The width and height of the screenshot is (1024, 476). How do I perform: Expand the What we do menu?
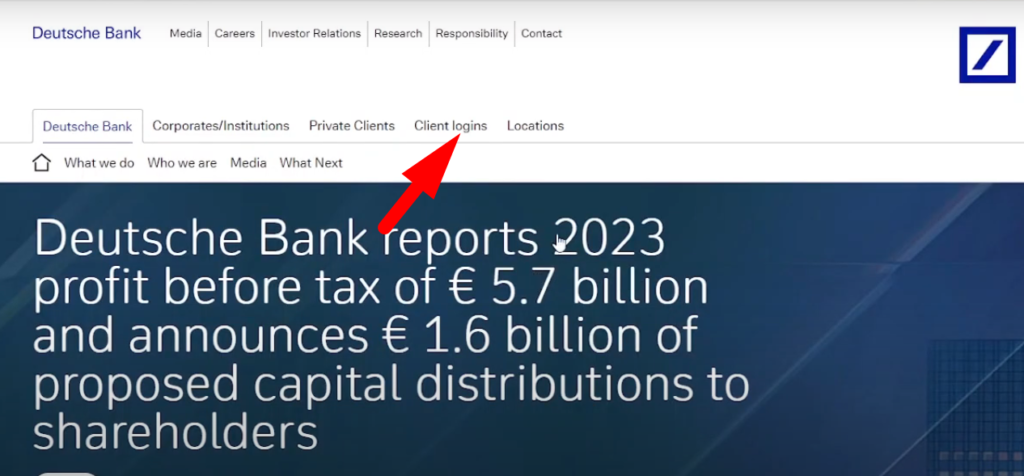point(99,163)
